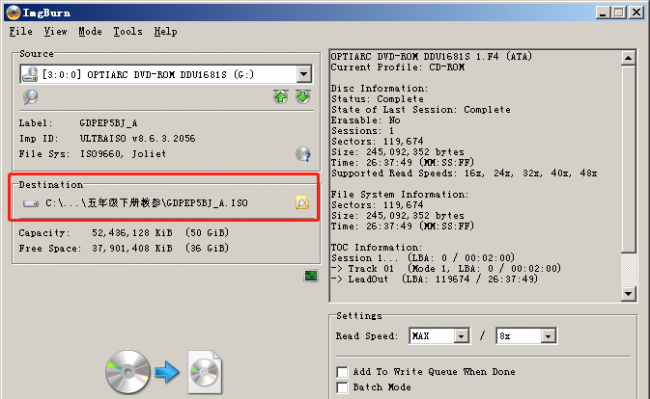Minimize the ImgBurn window
Image resolution: width=650 pixels, height=399 pixels.
coord(603,13)
